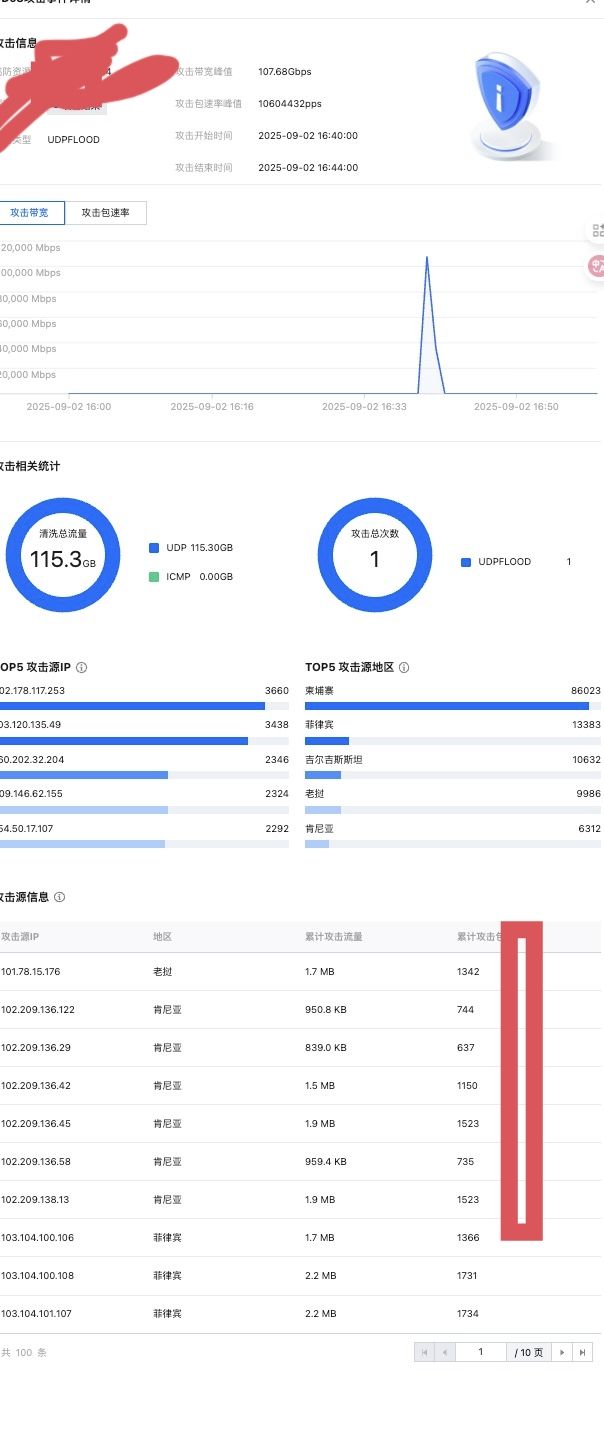Screen dimensions: 604x1452
Task: Switch to 攻击带宽 tab
Action: [x=30, y=213]
